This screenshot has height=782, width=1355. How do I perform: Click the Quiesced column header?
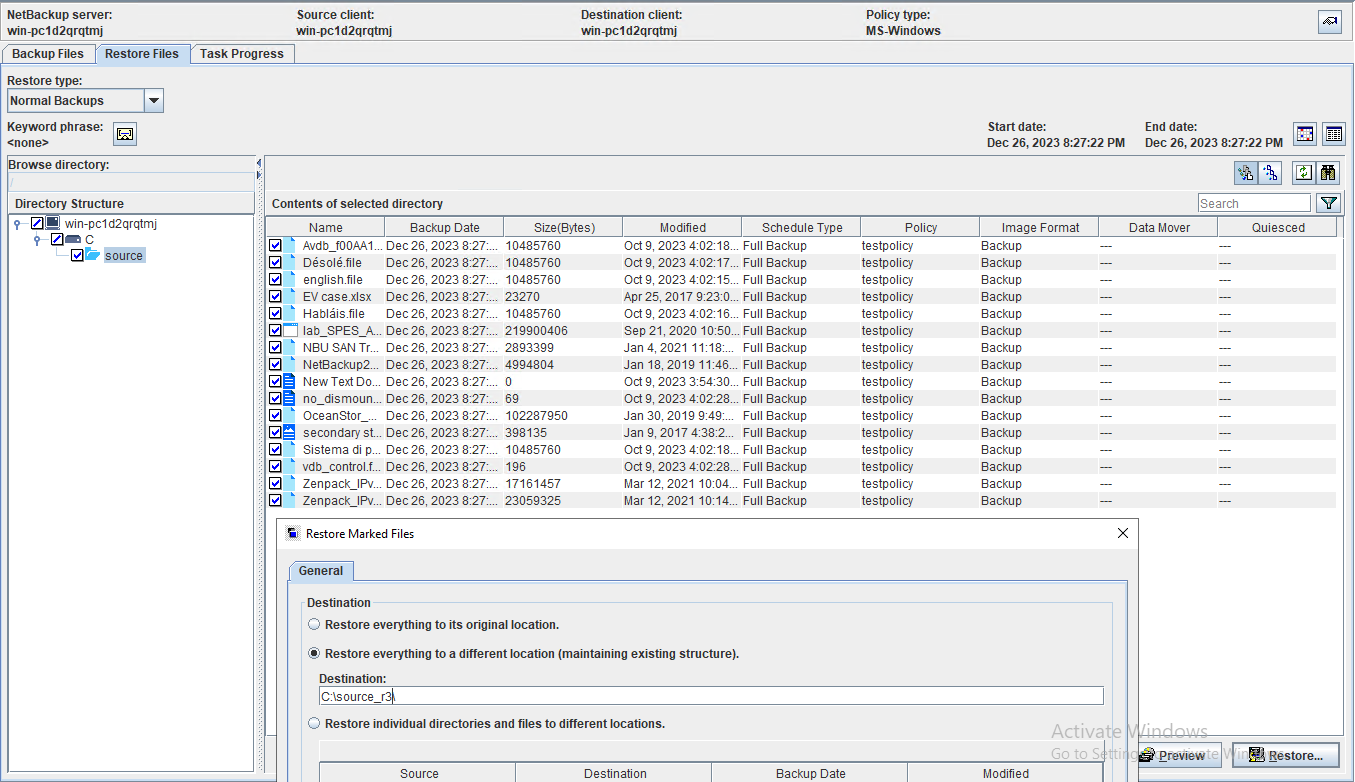[x=1277, y=227]
